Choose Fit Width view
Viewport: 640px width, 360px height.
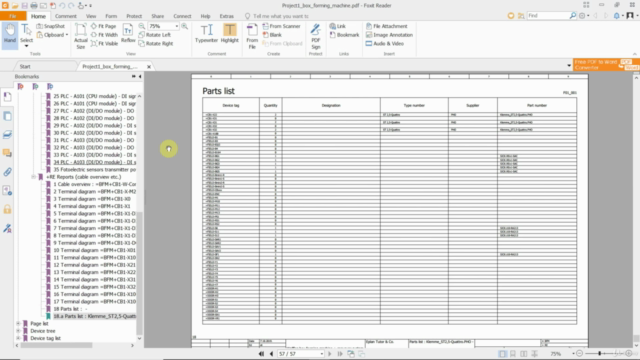click(x=104, y=35)
